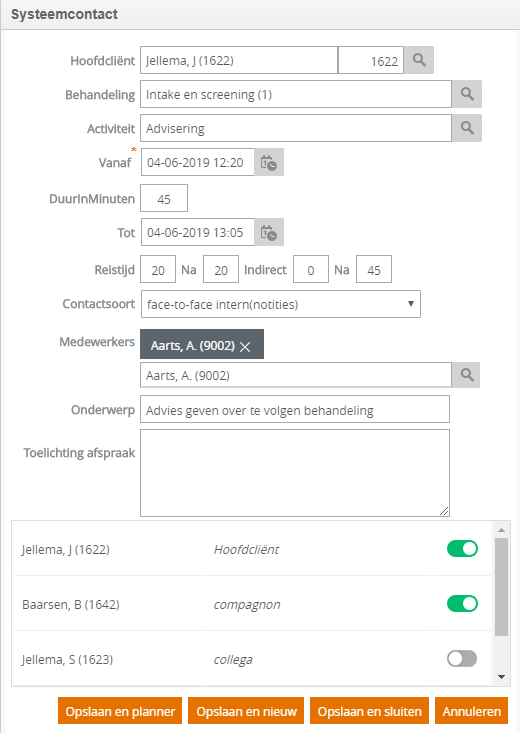
Task: Click the search icon next to Hoofdcliënt
Action: (x=419, y=60)
